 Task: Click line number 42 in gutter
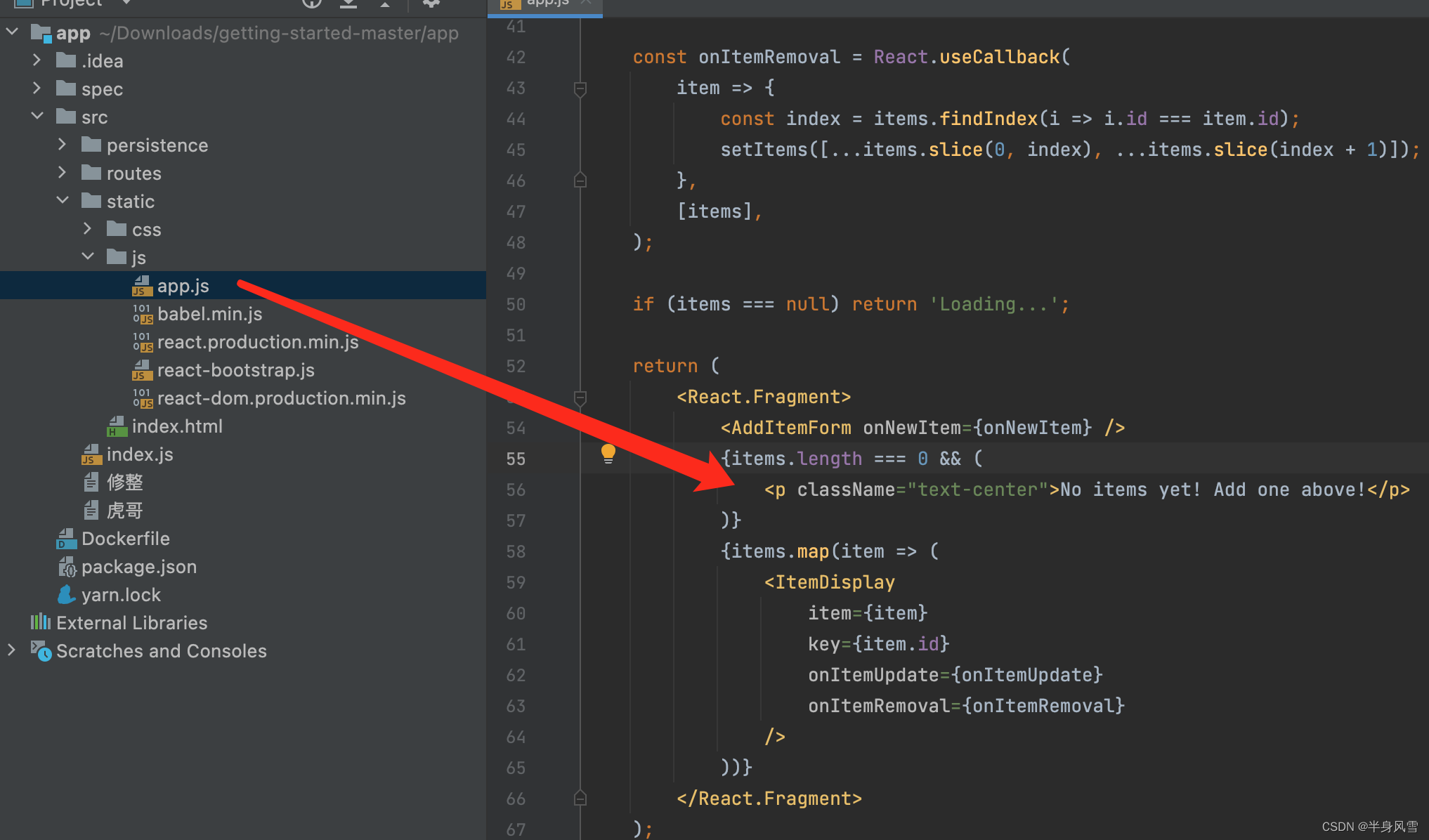[x=516, y=57]
